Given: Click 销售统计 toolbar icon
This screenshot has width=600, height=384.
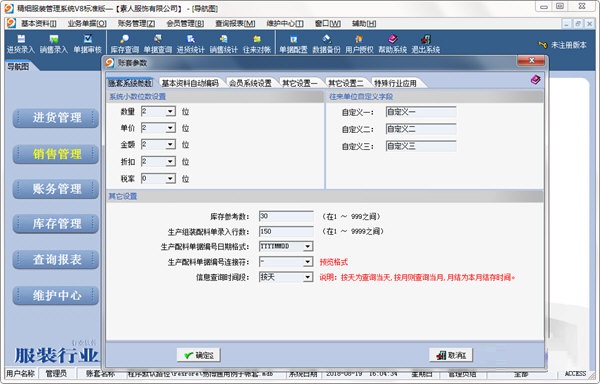Looking at the screenshot, I should [x=223, y=44].
